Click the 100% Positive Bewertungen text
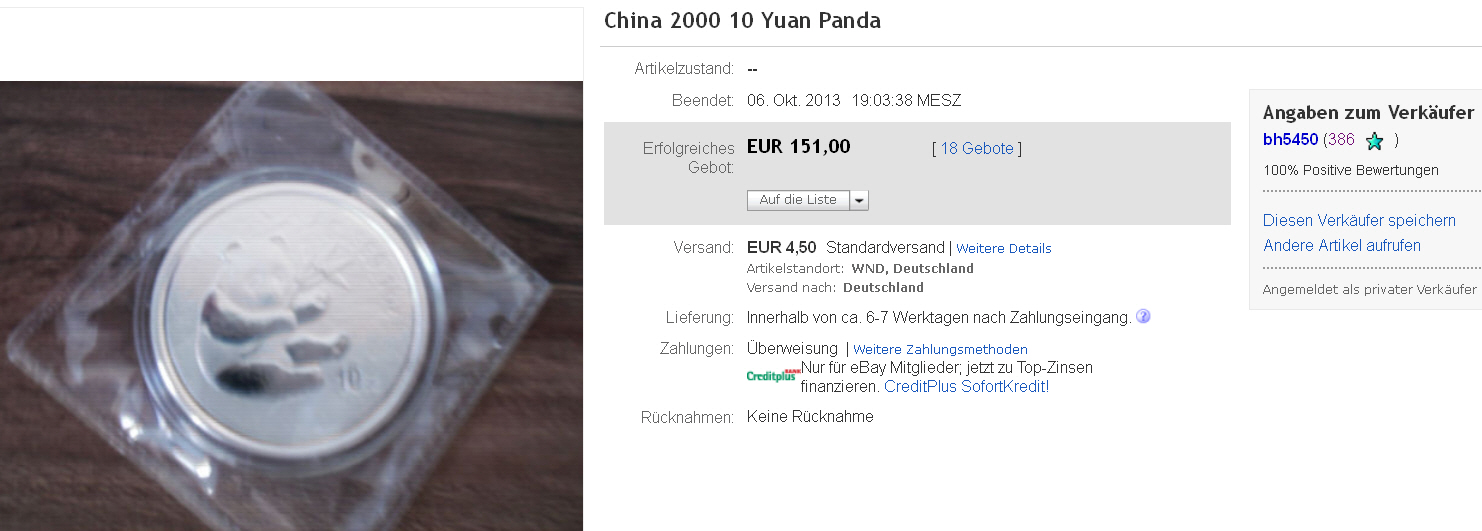Image resolution: width=1482 pixels, height=531 pixels. 1351,170
